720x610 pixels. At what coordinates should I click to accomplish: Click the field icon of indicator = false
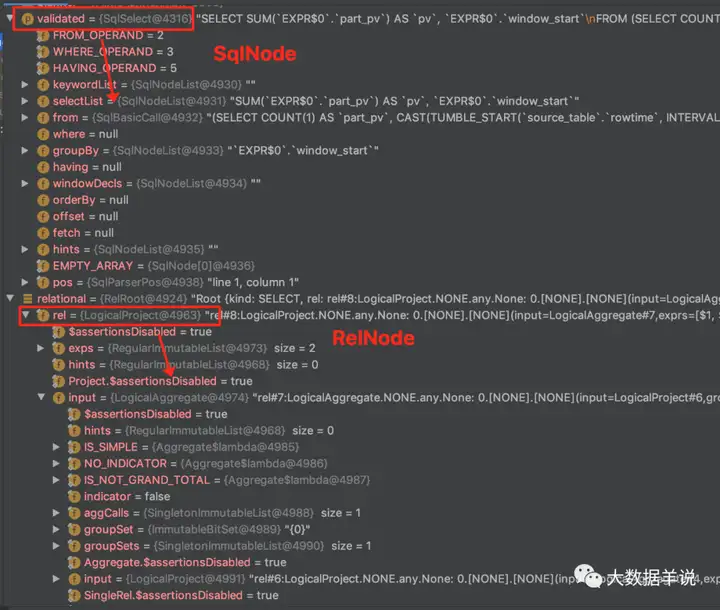pyautogui.click(x=74, y=497)
